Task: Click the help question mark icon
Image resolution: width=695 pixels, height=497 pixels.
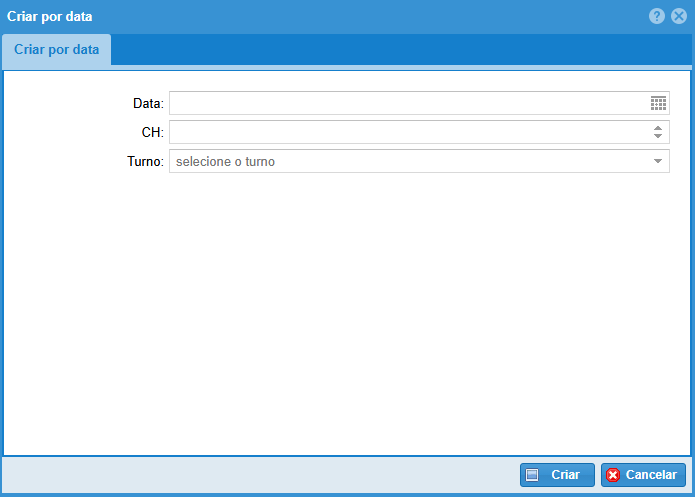Action: pos(657,16)
